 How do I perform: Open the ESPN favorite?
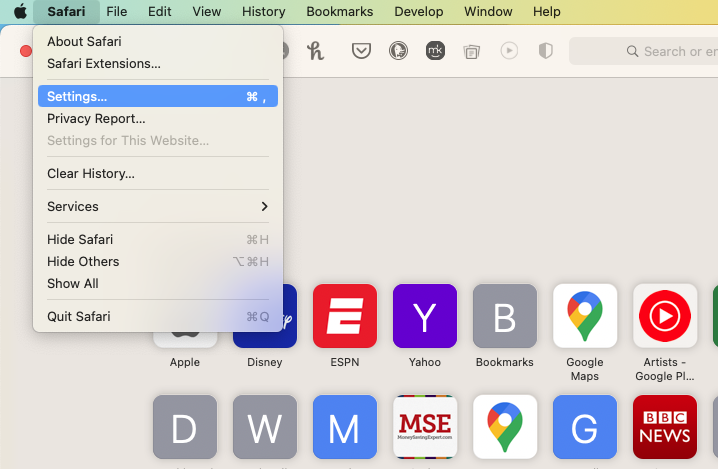click(x=345, y=316)
